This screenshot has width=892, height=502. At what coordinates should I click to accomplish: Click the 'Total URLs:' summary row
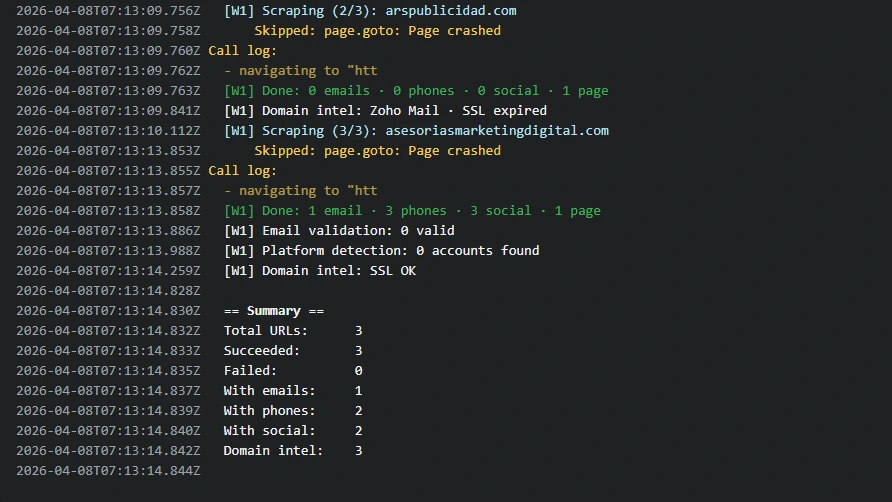pyautogui.click(x=293, y=331)
